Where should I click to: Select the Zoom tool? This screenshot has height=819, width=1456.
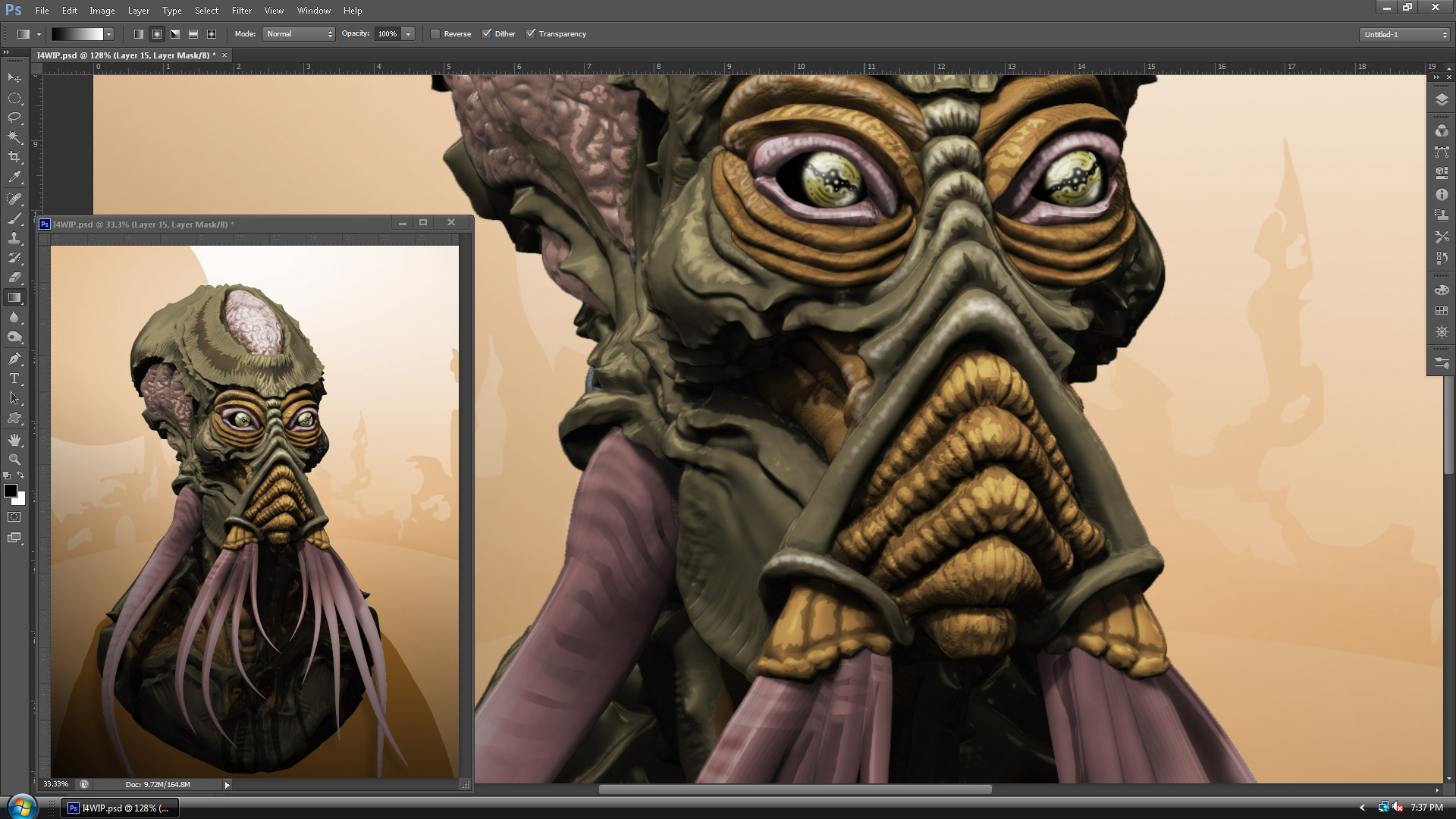pos(14,459)
